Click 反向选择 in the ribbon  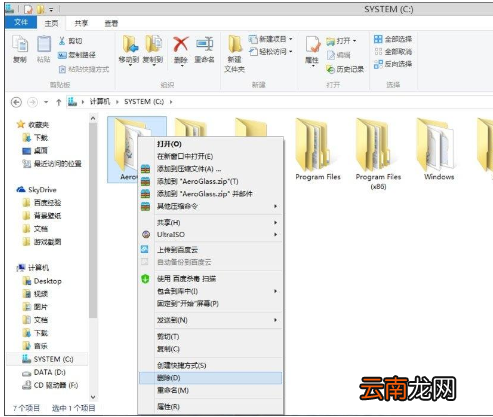pyautogui.click(x=393, y=64)
